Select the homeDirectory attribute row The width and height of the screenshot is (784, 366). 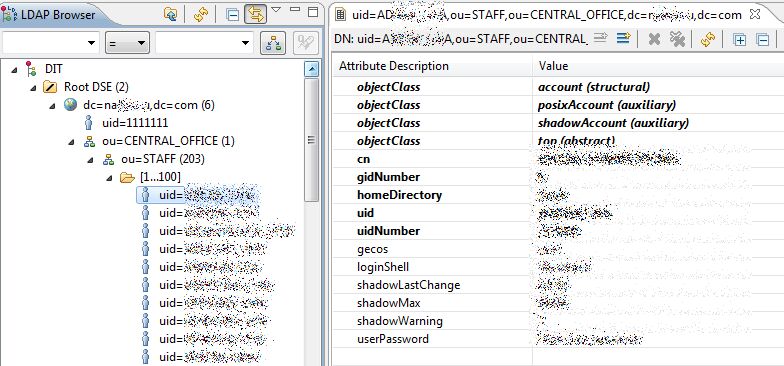coord(558,195)
